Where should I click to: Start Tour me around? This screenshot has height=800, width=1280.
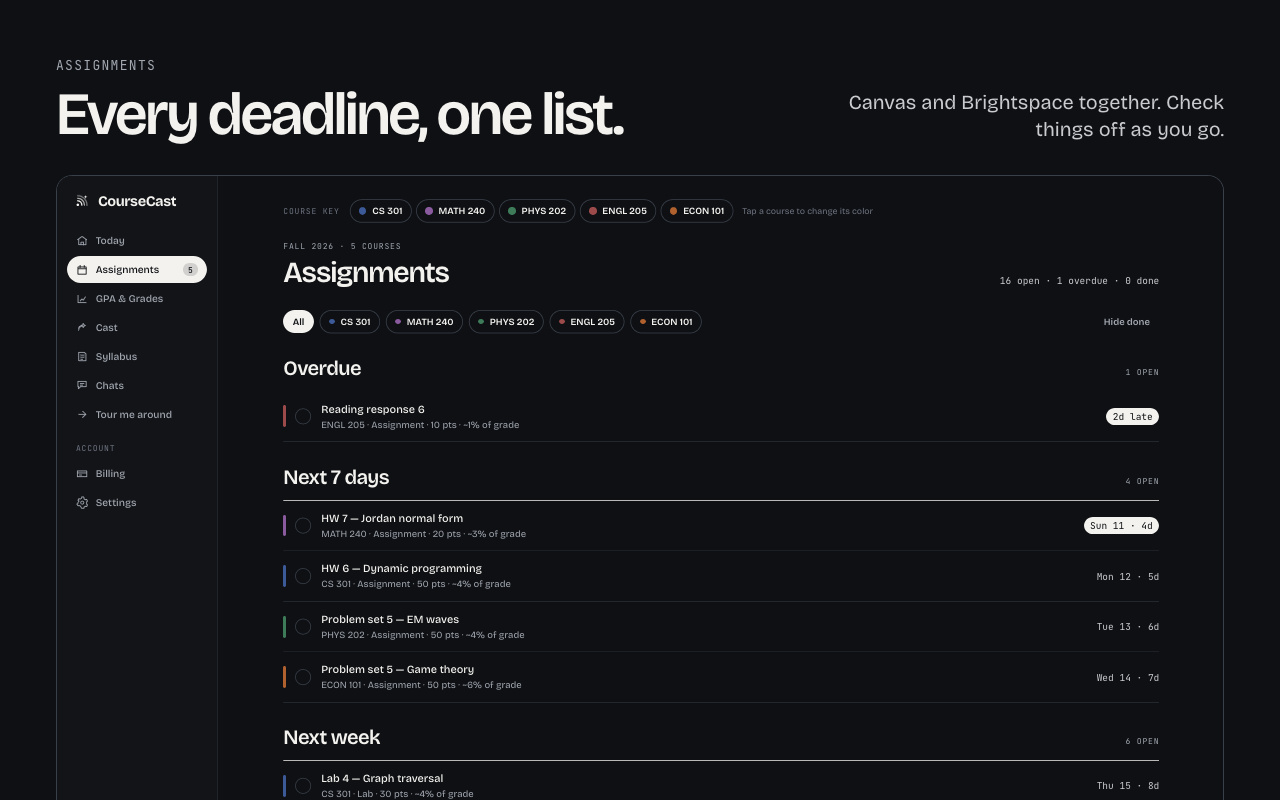[137, 414]
